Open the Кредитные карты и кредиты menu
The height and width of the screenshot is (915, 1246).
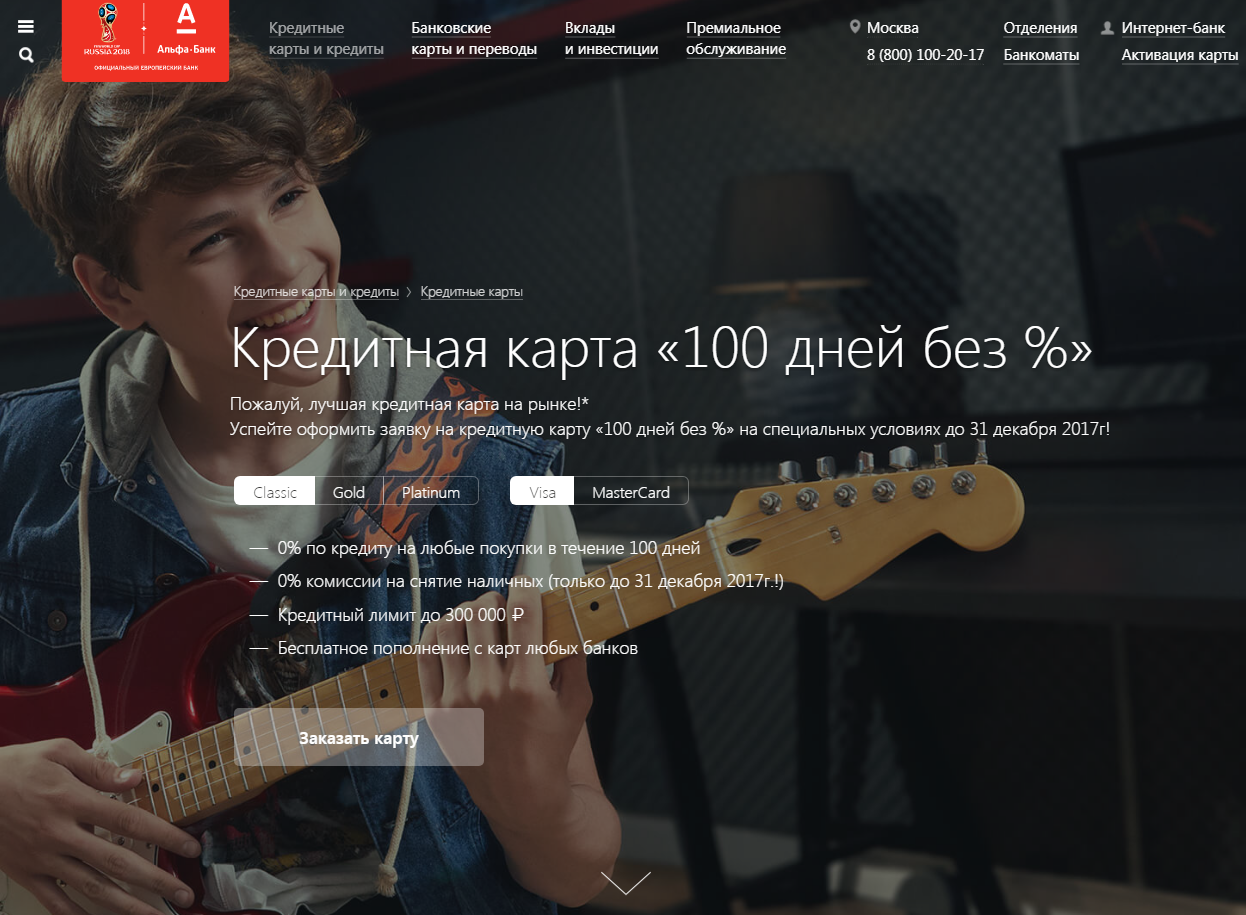tap(326, 38)
